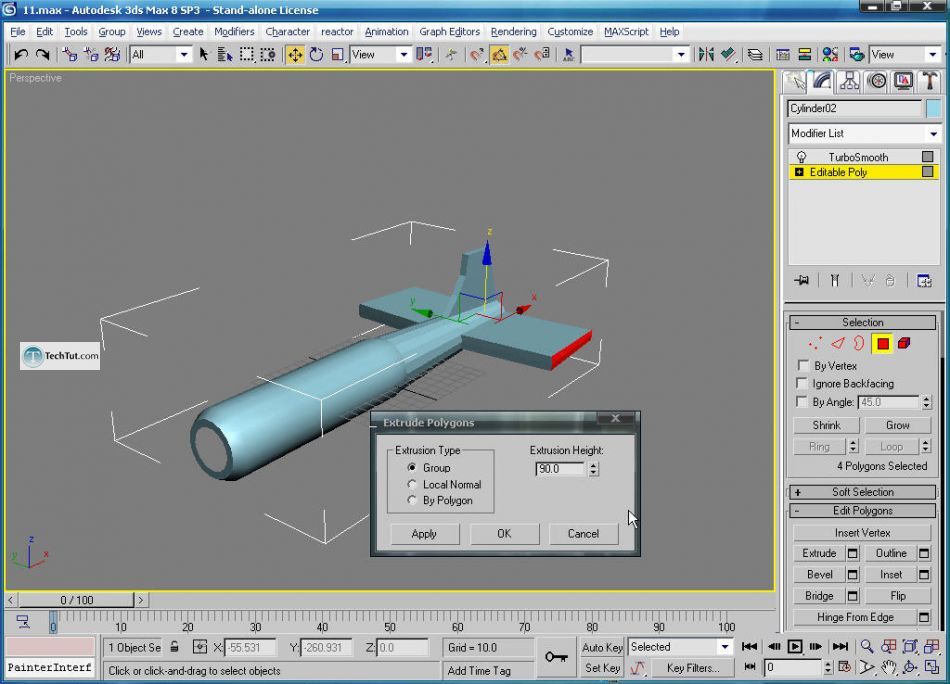
Task: Open Select by Name list tool
Action: (x=225, y=55)
